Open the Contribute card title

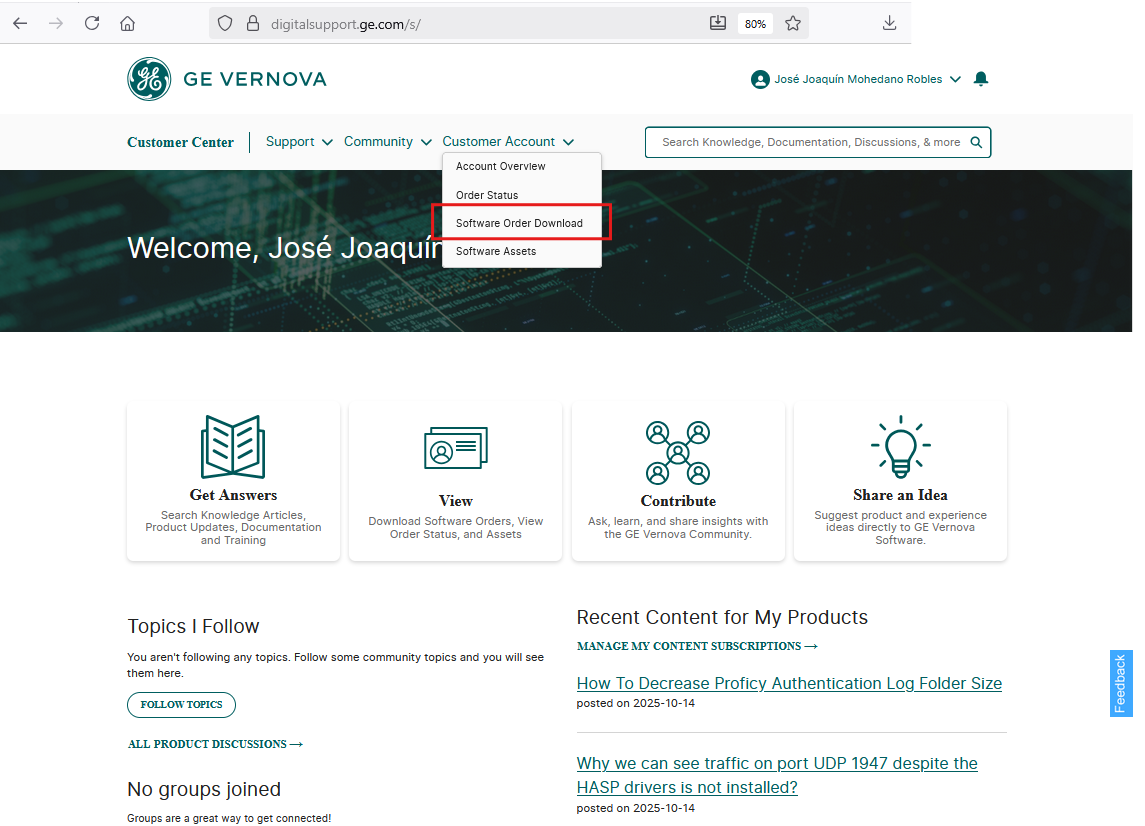click(678, 501)
